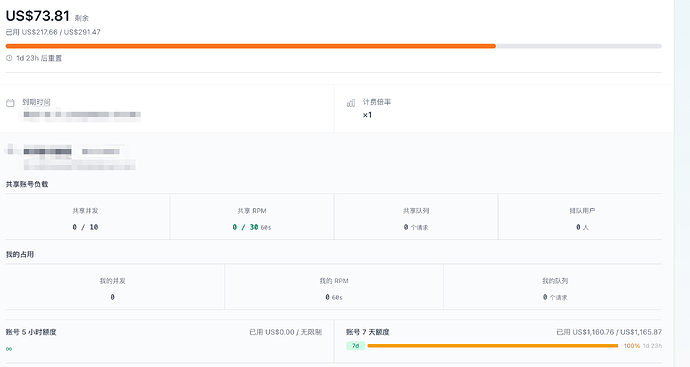This screenshot has width=690, height=367.
Task: Select the 共享队列 stat cell
Action: pyautogui.click(x=416, y=217)
